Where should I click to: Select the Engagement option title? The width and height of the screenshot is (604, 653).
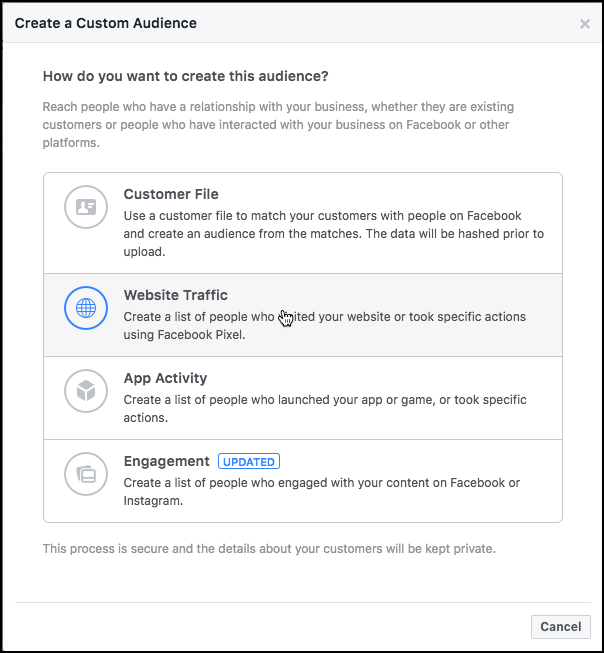[166, 461]
